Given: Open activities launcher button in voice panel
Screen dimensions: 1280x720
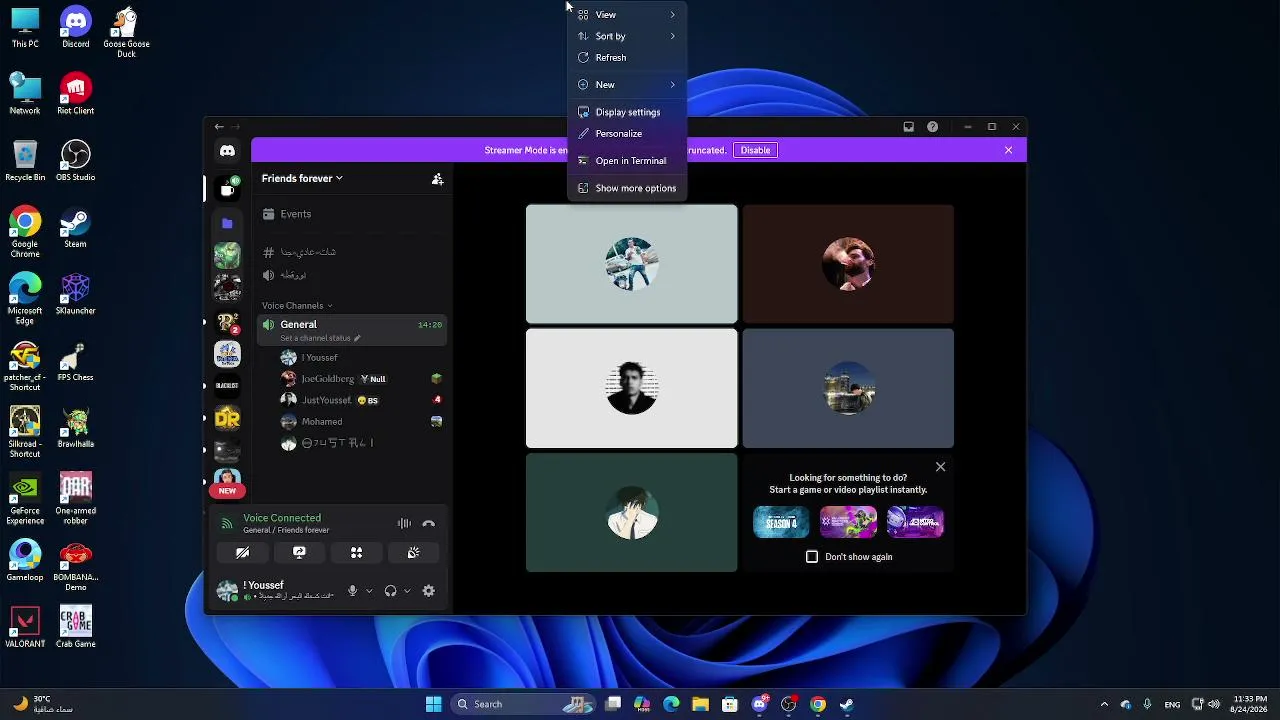Looking at the screenshot, I should click(356, 553).
